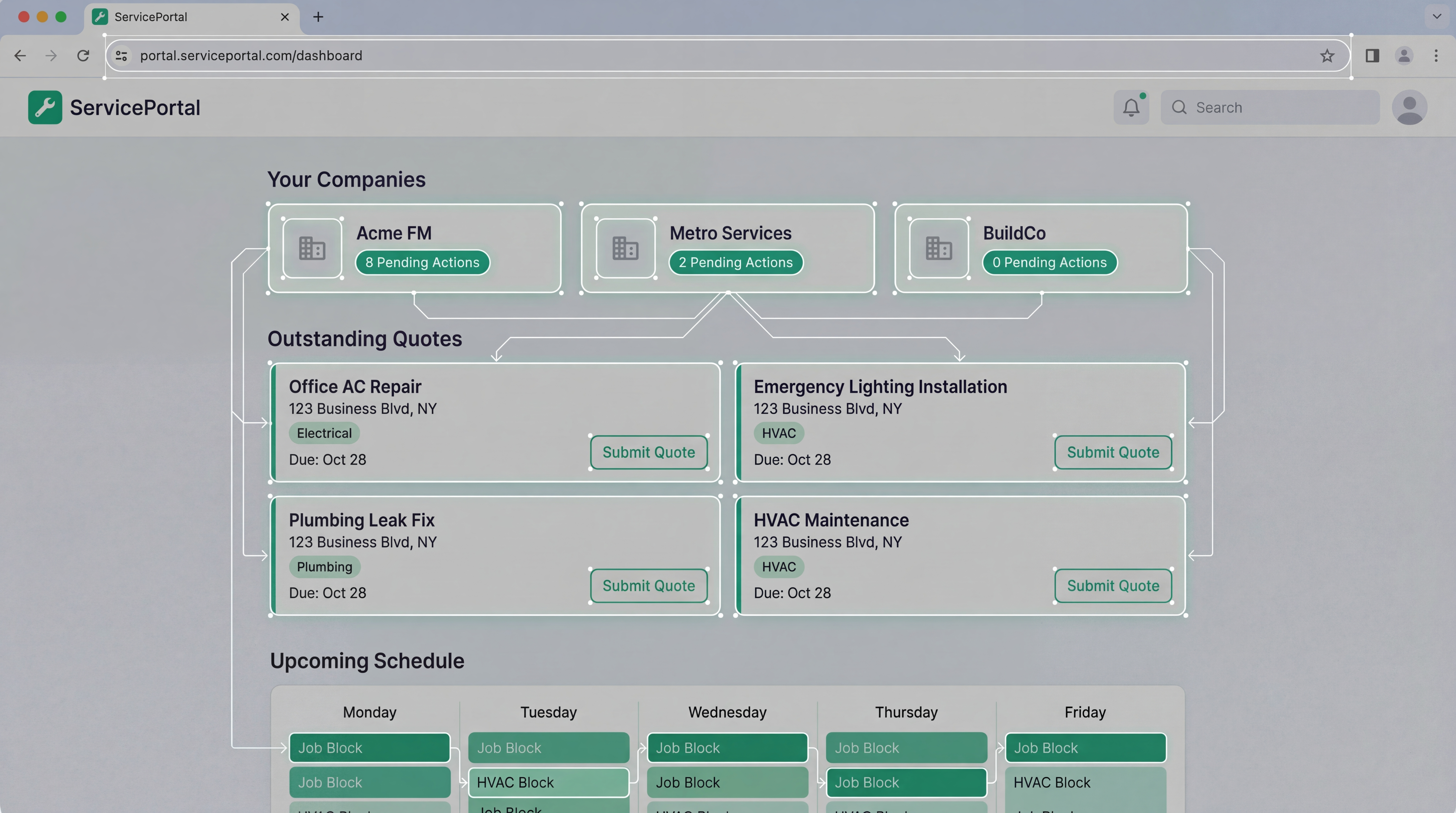The width and height of the screenshot is (1456, 813).
Task: Open the browser side panel icon
Action: tap(1372, 55)
